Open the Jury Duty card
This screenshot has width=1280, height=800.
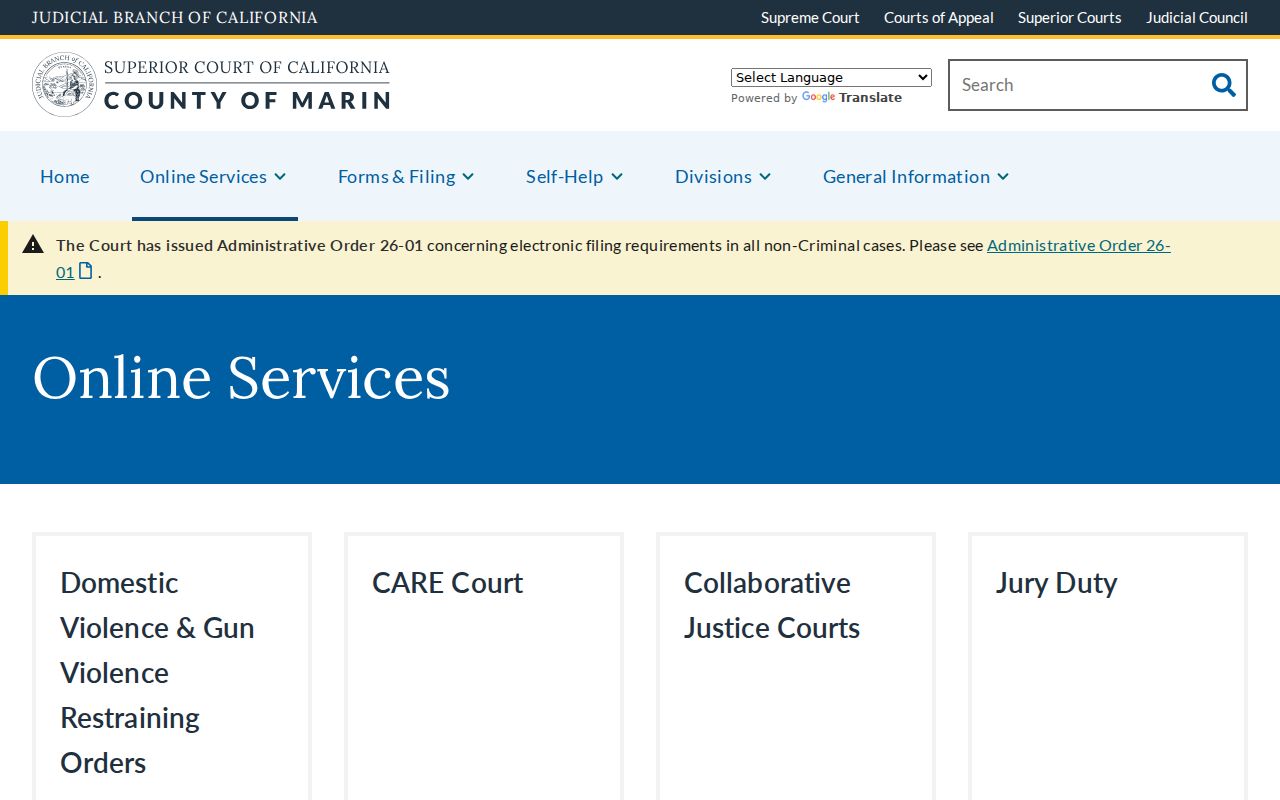click(x=1108, y=667)
